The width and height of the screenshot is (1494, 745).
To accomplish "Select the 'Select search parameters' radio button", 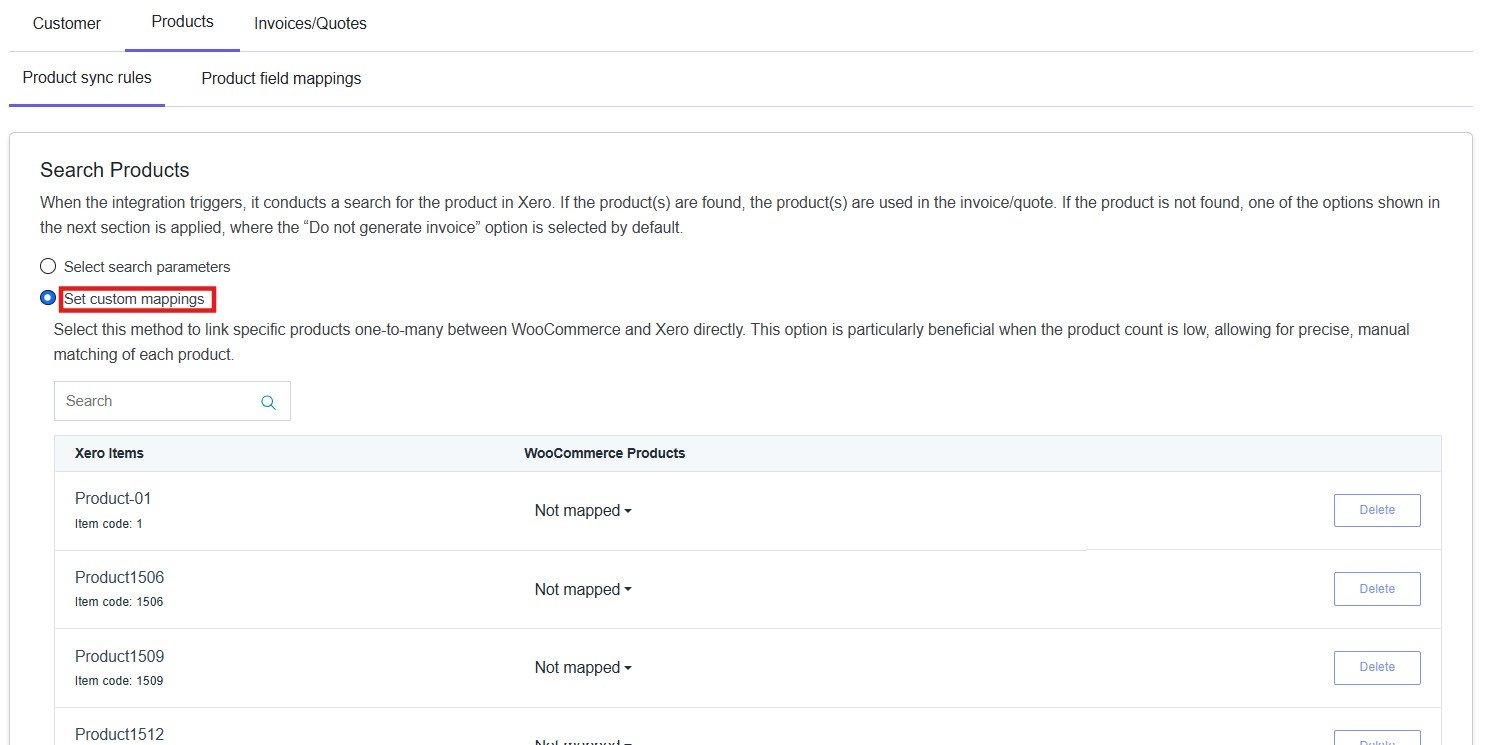I will coord(47,267).
